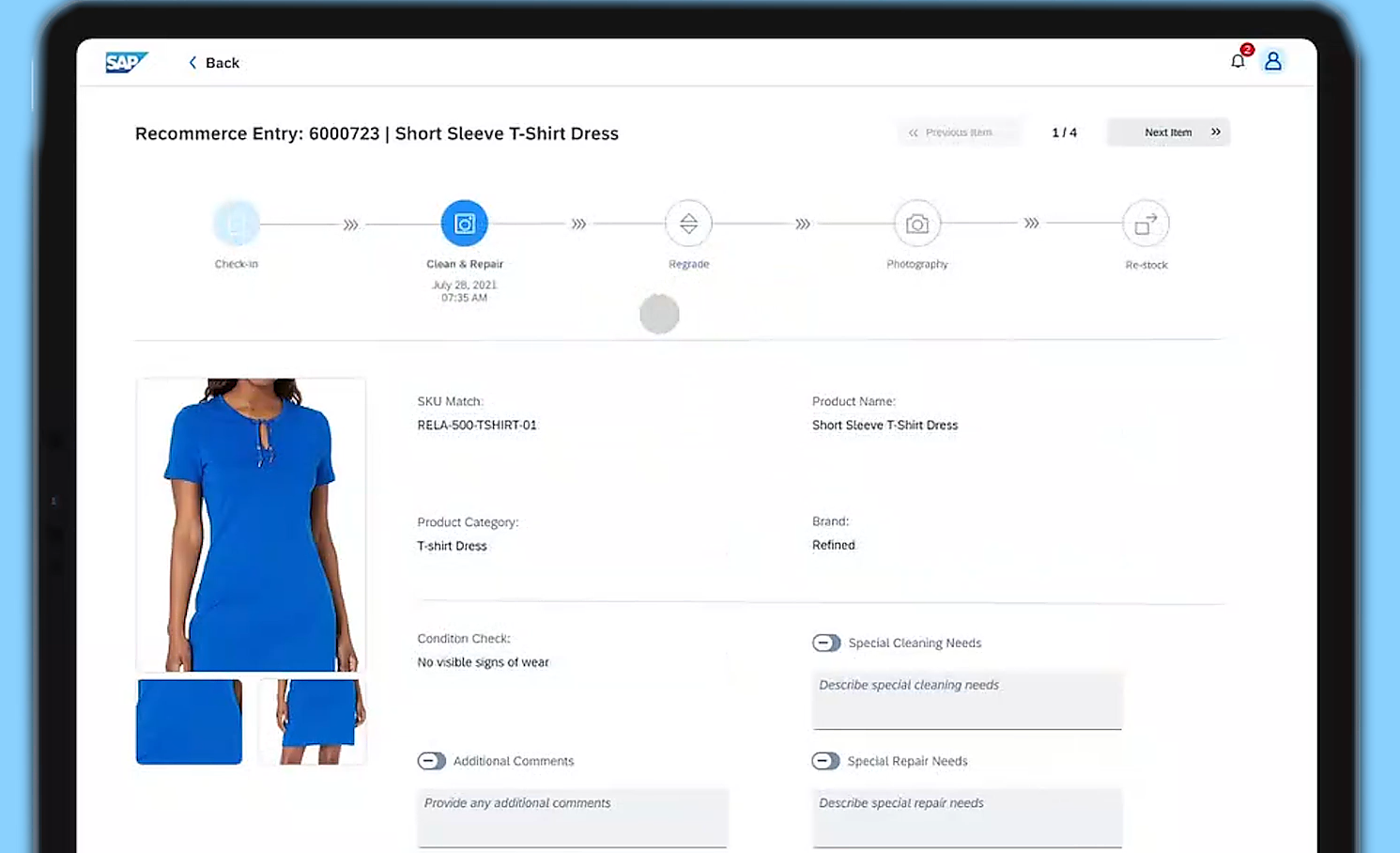Open the main blue dress product image
Viewport: 1400px width, 853px height.
point(251,525)
